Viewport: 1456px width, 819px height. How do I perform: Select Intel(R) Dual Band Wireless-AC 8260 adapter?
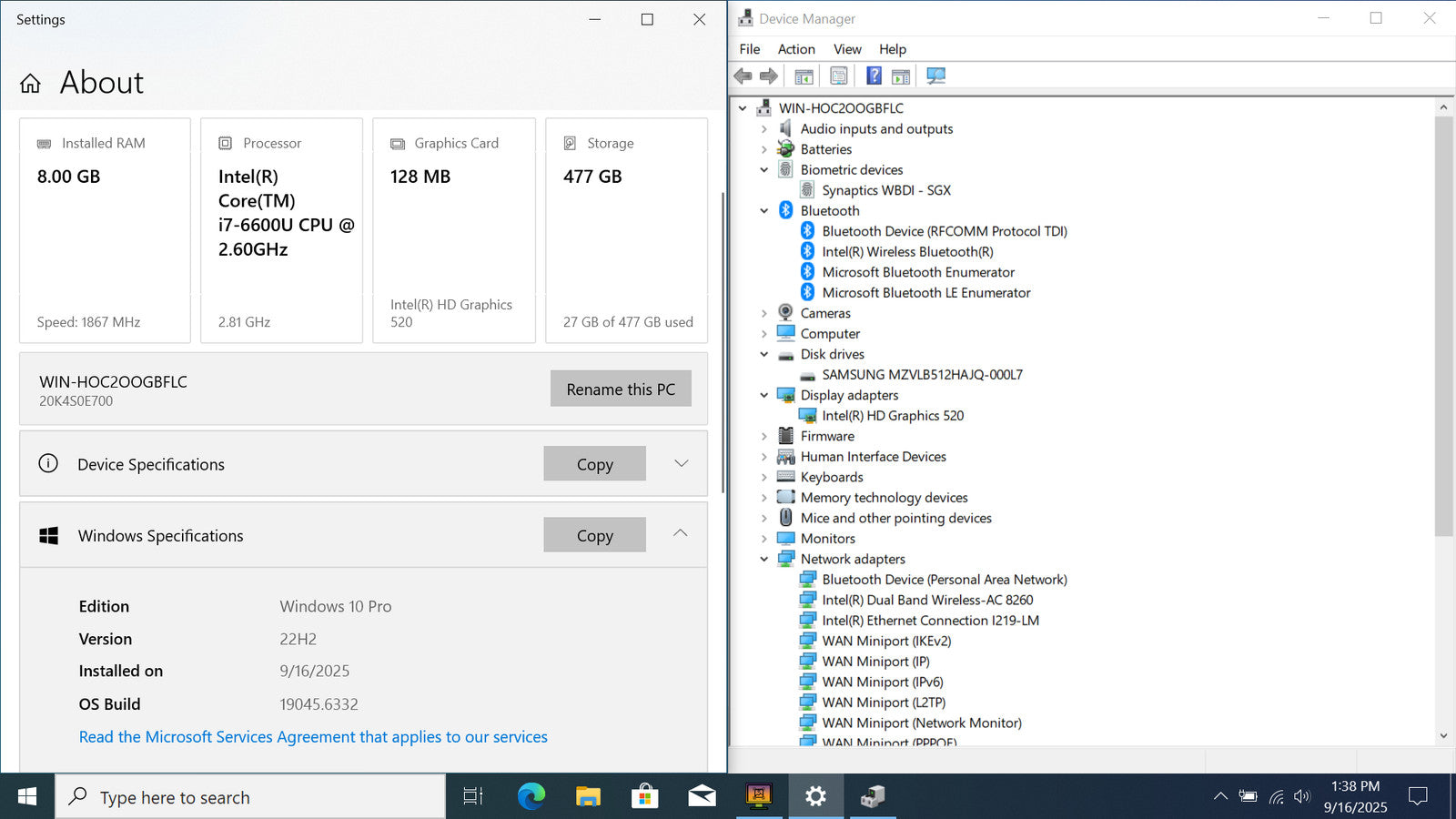pos(927,601)
